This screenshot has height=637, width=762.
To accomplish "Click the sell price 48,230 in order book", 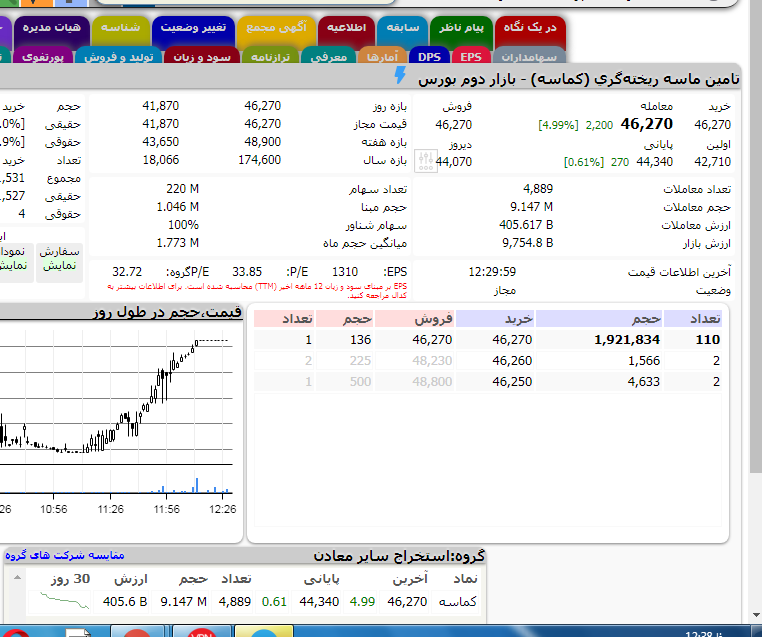I will pos(432,361).
